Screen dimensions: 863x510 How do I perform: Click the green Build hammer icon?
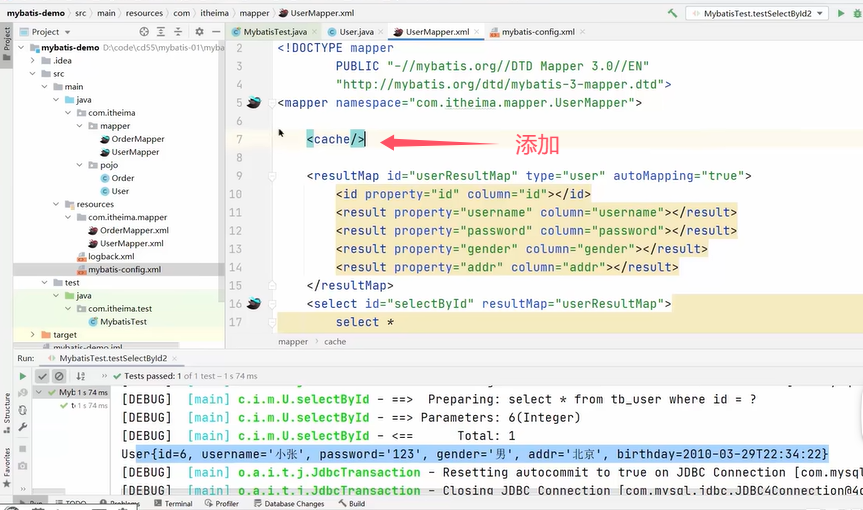pyautogui.click(x=672, y=13)
